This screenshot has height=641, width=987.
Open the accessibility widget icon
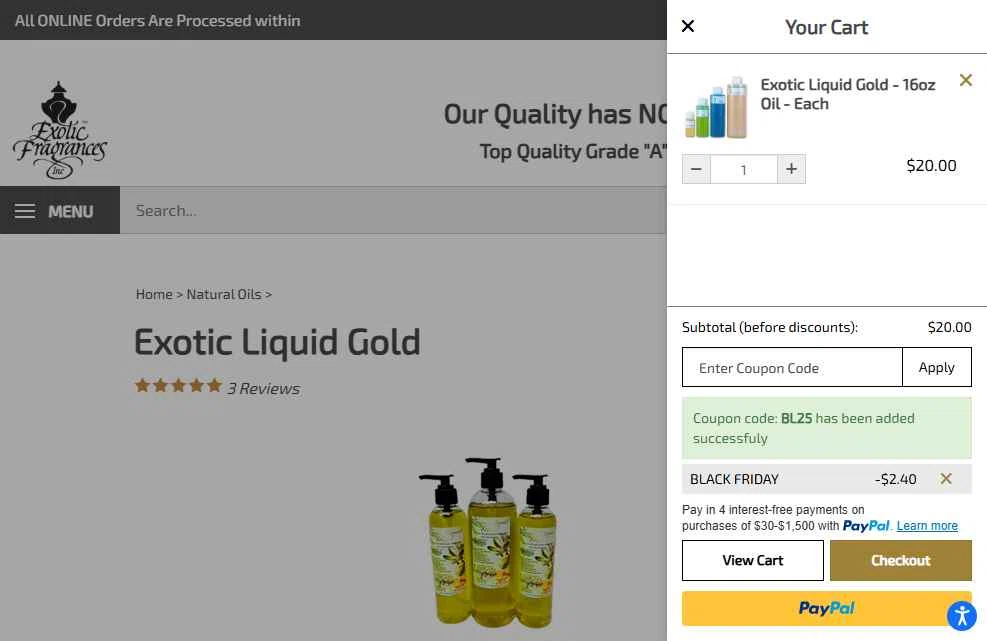[962, 615]
